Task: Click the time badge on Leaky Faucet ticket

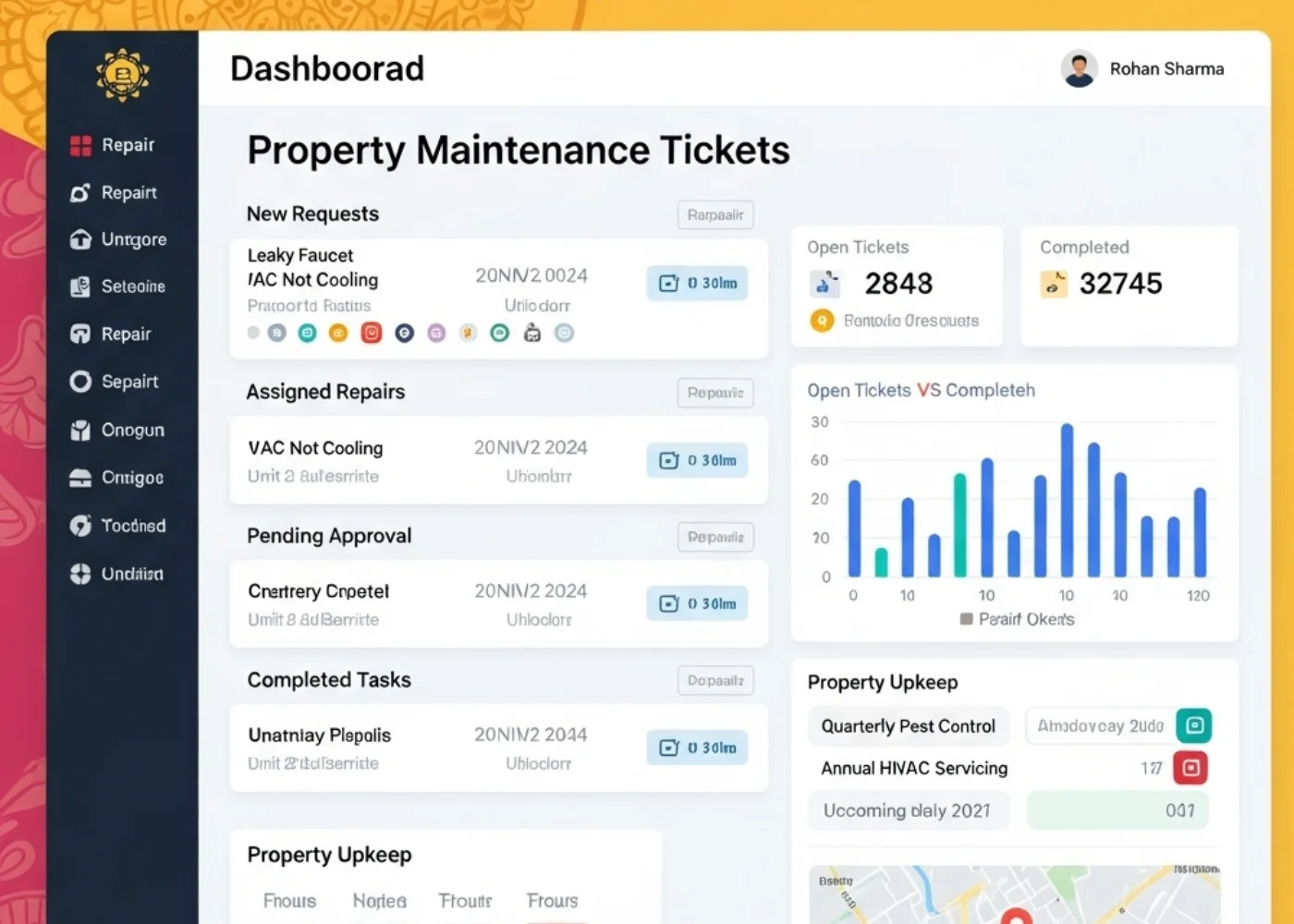Action: tap(697, 284)
